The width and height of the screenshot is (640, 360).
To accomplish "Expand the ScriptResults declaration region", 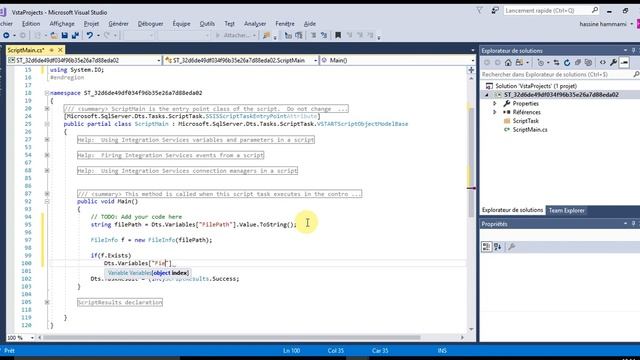I will click(x=47, y=302).
